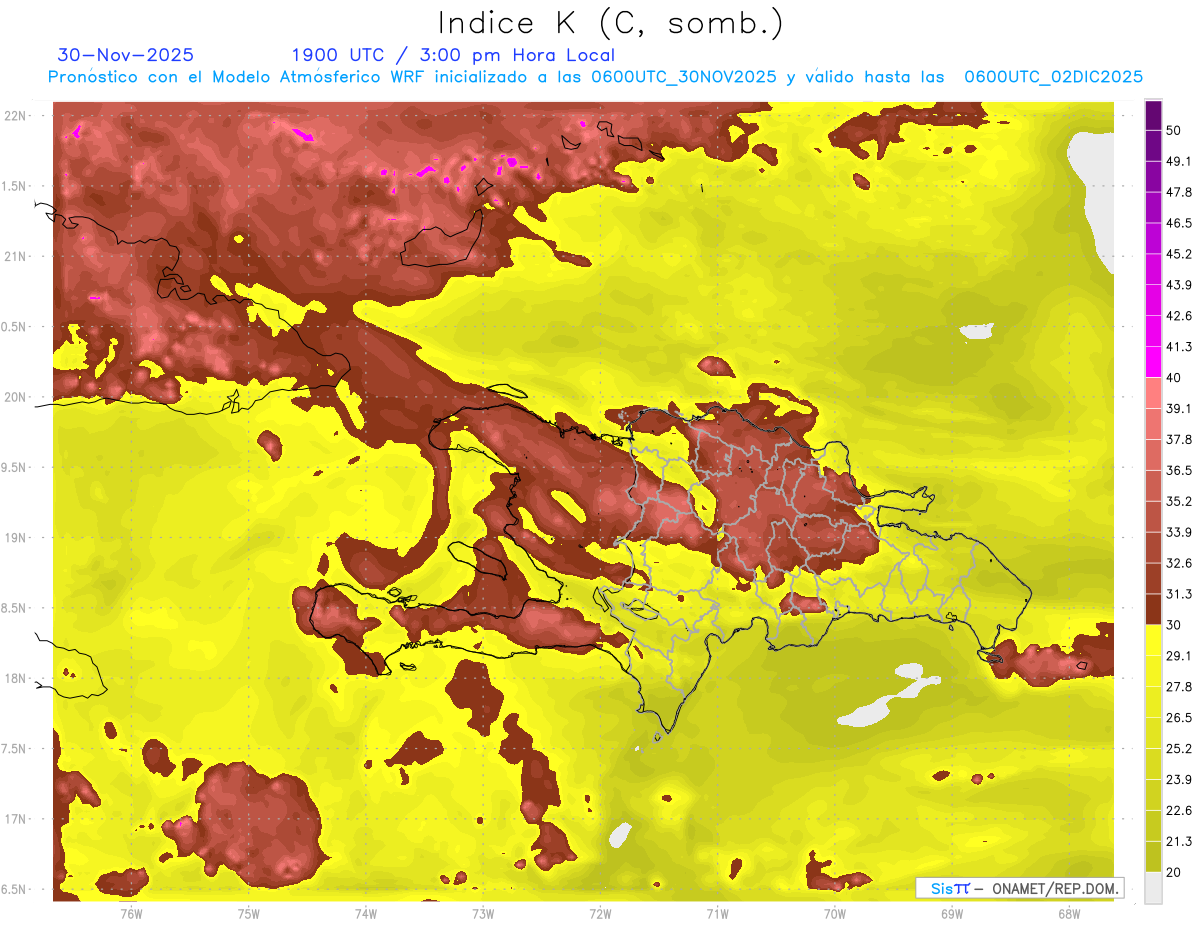Image resolution: width=1200 pixels, height=927 pixels.
Task: Click the colorbar value '50'
Action: 1173,130
